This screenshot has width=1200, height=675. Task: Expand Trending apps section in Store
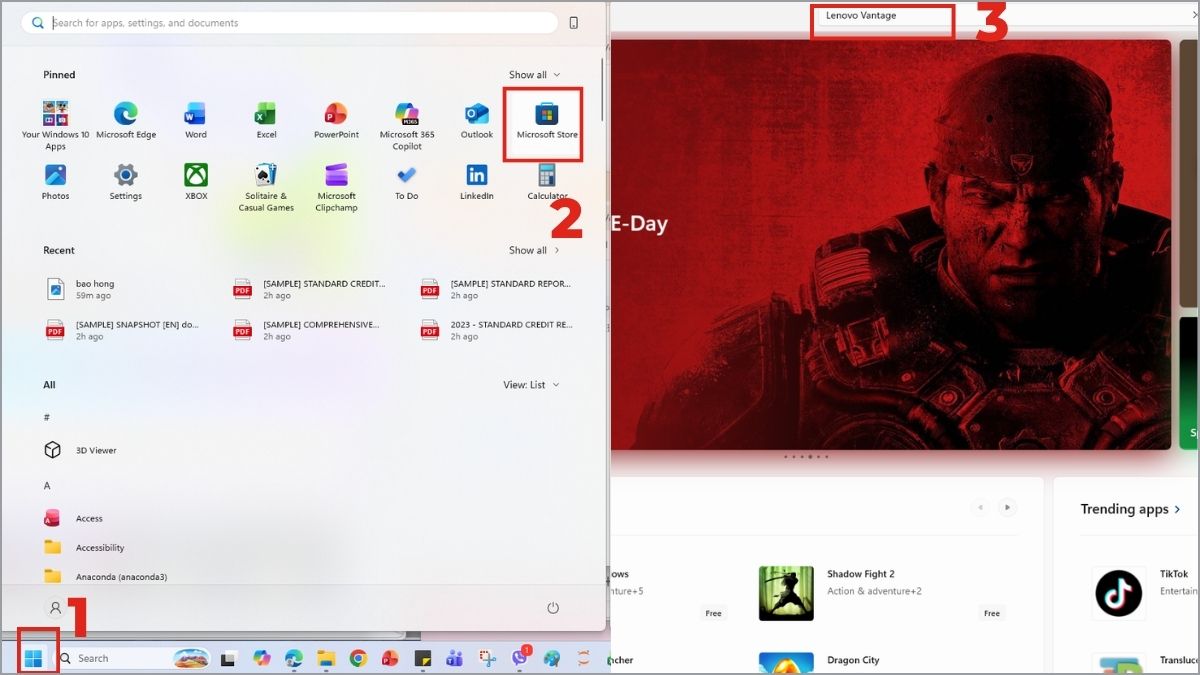point(1130,509)
